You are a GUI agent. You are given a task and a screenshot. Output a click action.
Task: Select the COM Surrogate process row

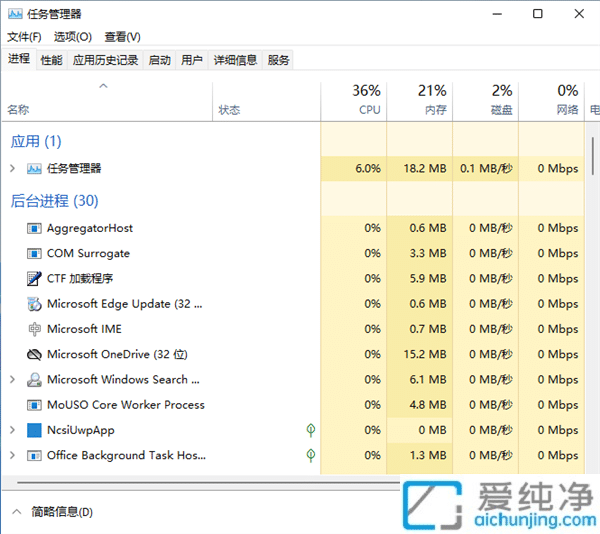click(293, 253)
